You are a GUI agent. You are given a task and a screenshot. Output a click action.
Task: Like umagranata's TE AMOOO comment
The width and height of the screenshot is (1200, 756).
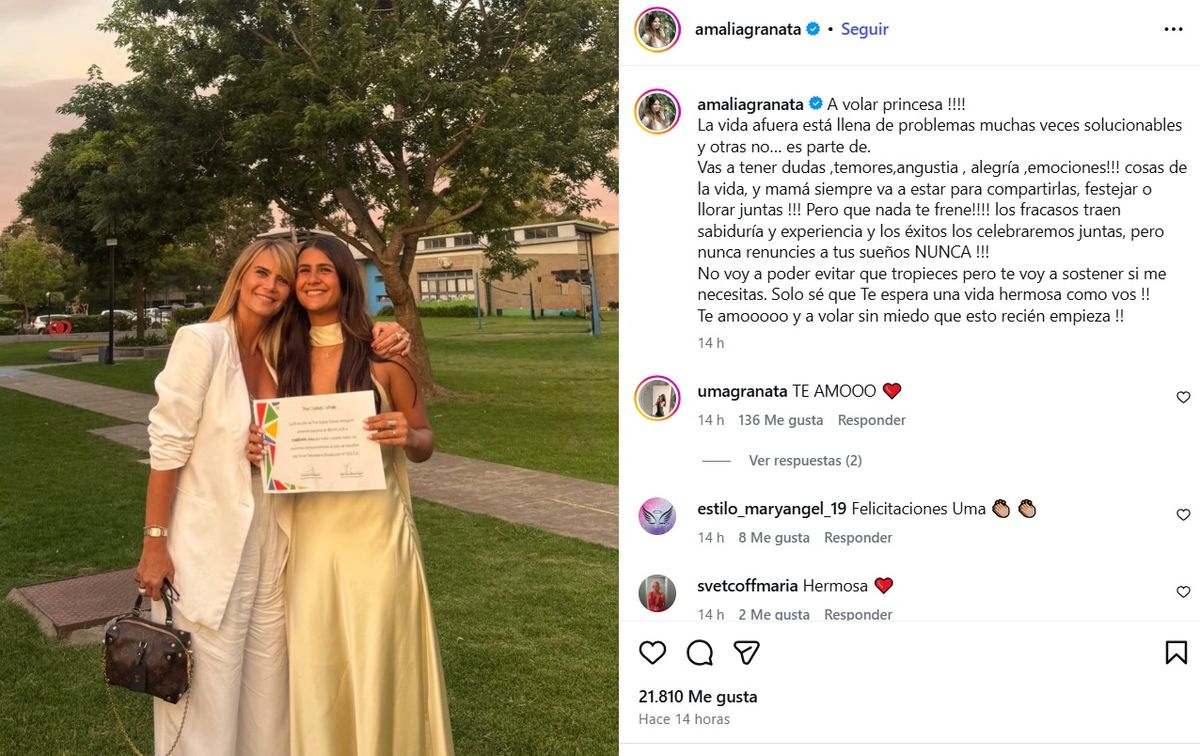click(1183, 397)
